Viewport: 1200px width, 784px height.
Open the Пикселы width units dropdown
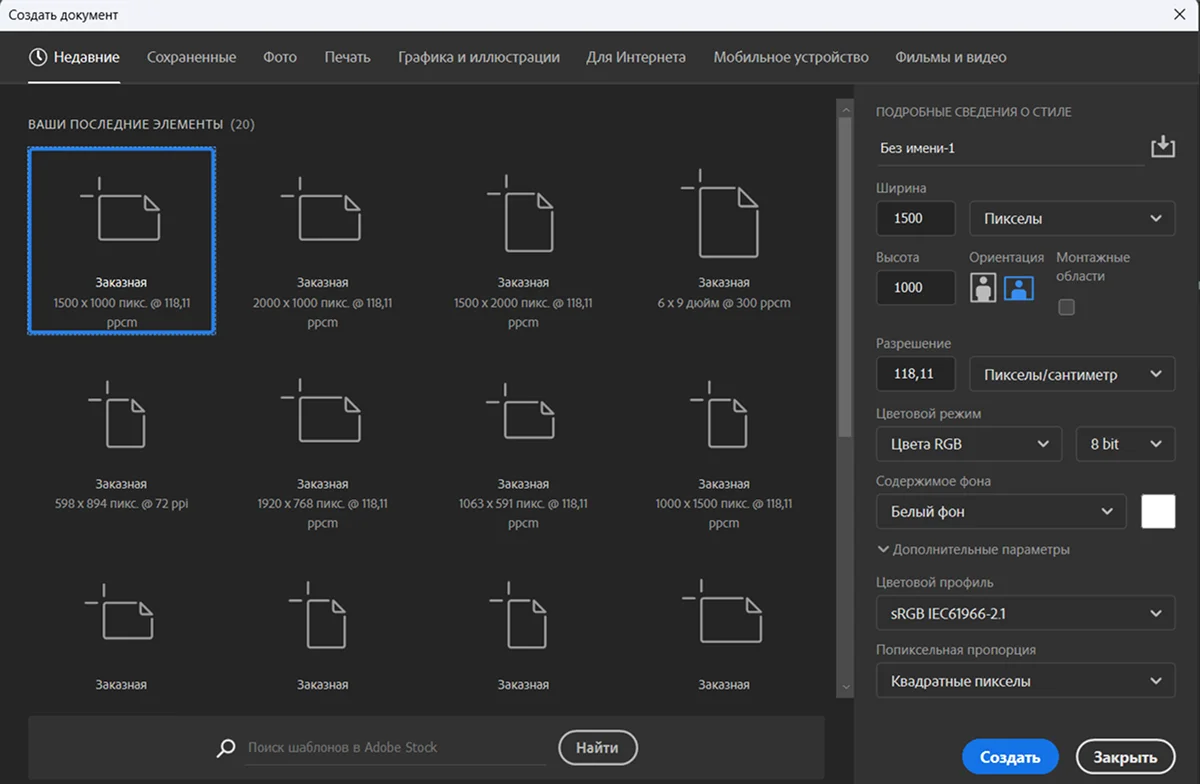tap(1072, 218)
